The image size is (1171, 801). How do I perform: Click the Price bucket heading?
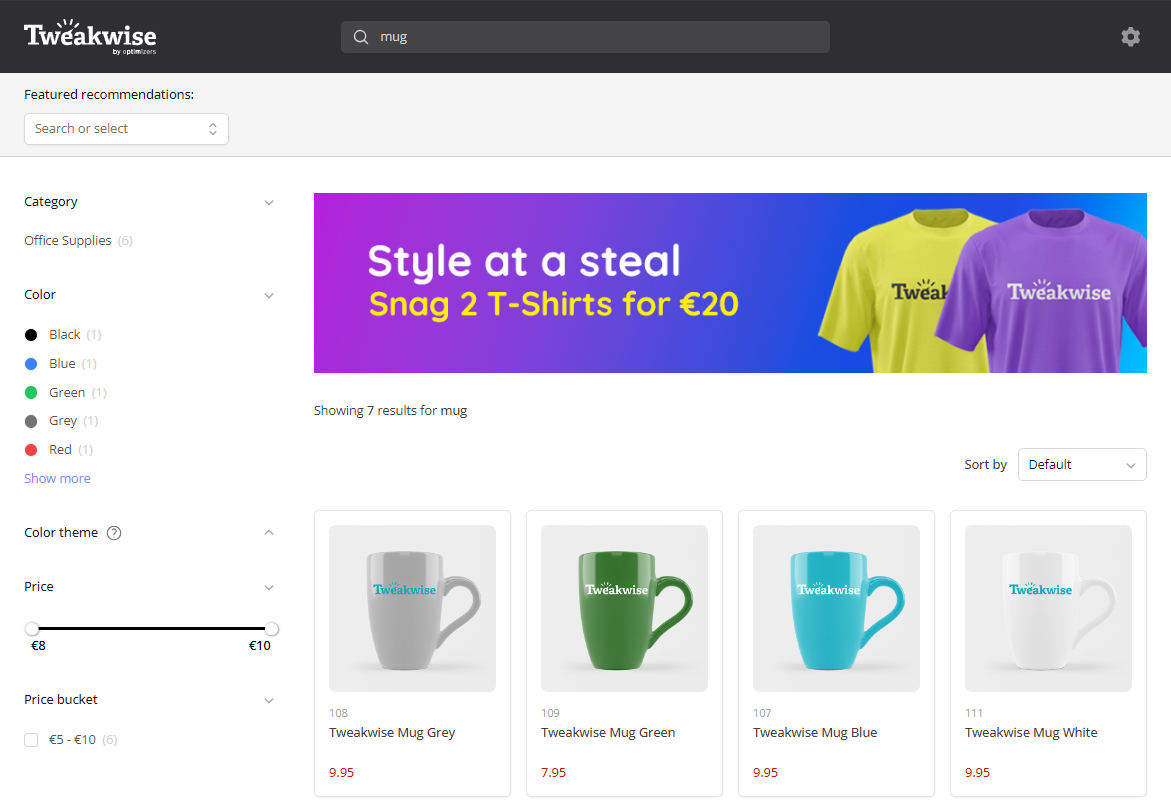[60, 699]
